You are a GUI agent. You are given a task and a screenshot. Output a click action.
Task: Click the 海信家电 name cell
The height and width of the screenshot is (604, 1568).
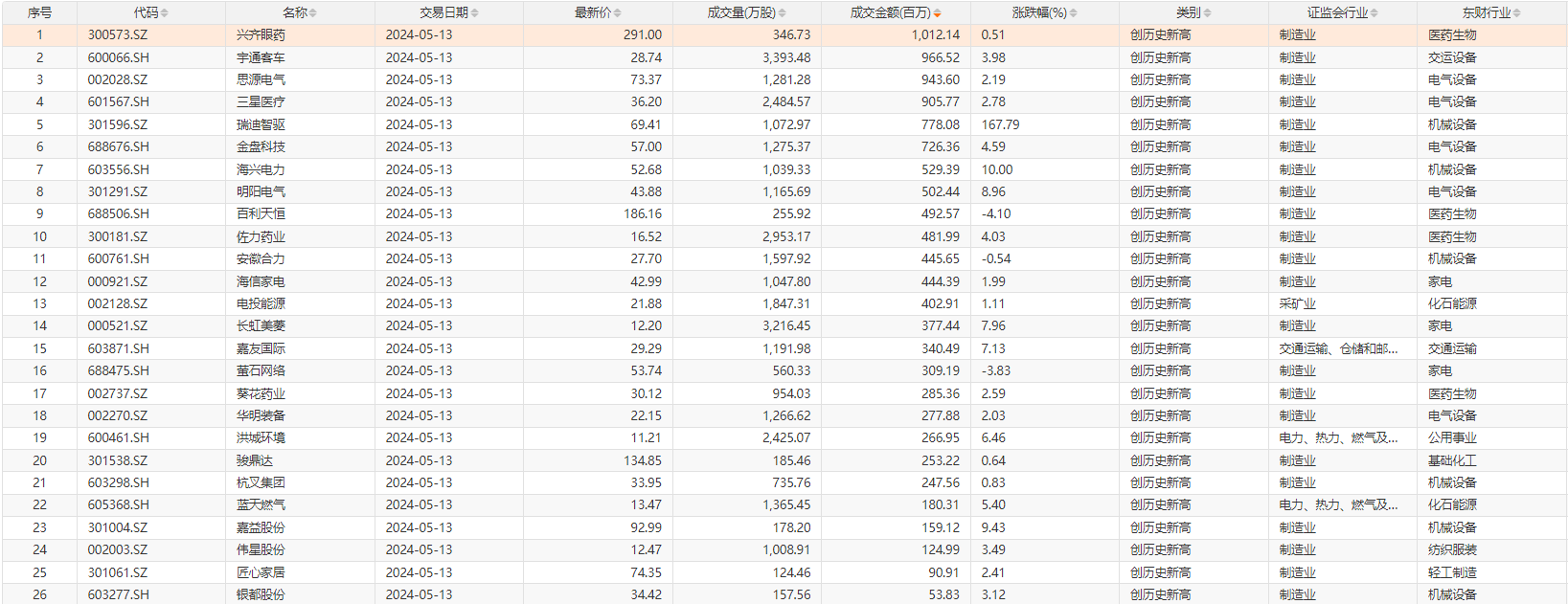tap(261, 281)
